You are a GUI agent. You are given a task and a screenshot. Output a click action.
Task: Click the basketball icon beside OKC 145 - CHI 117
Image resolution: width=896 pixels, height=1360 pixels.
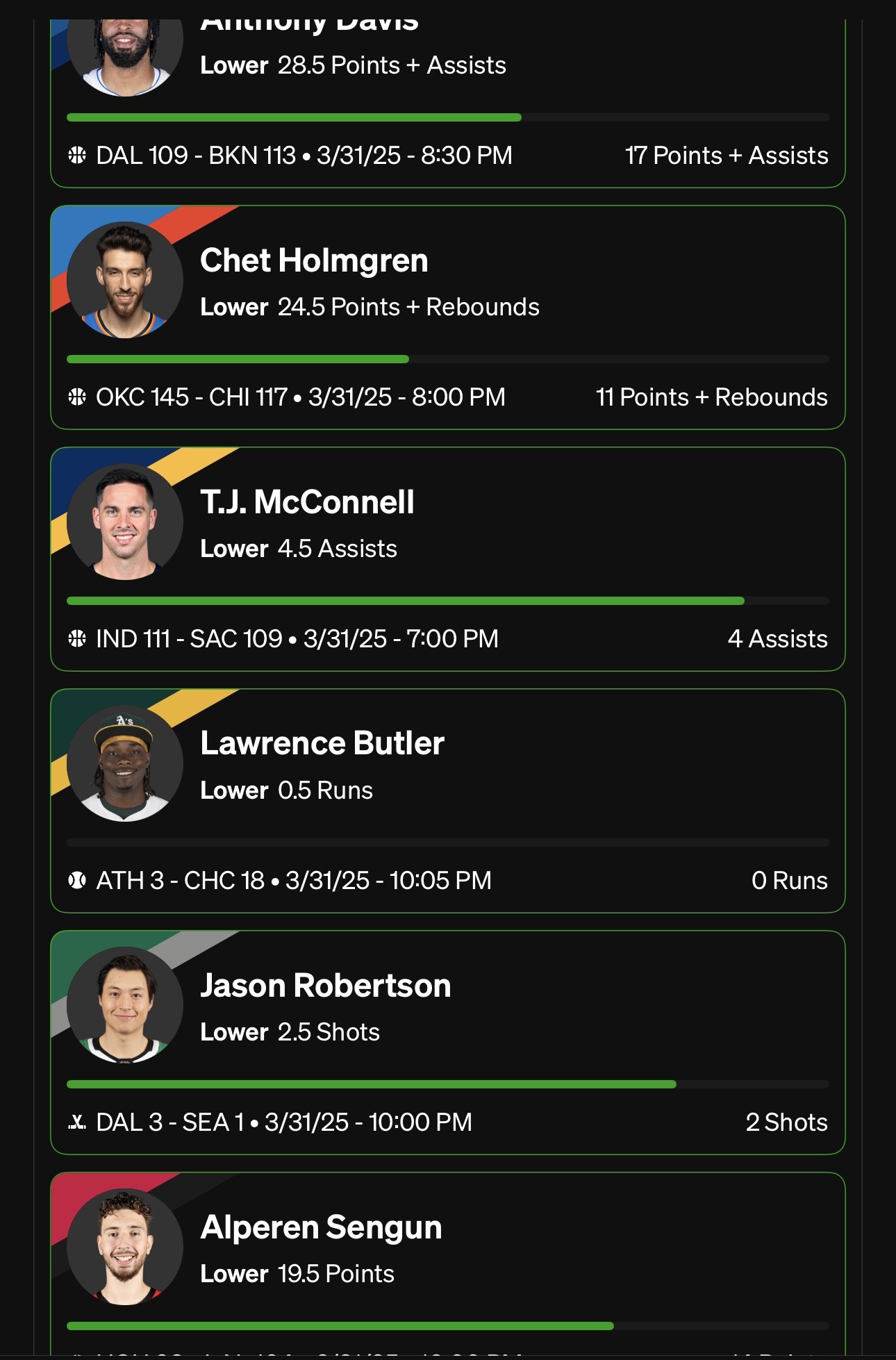[x=77, y=397]
